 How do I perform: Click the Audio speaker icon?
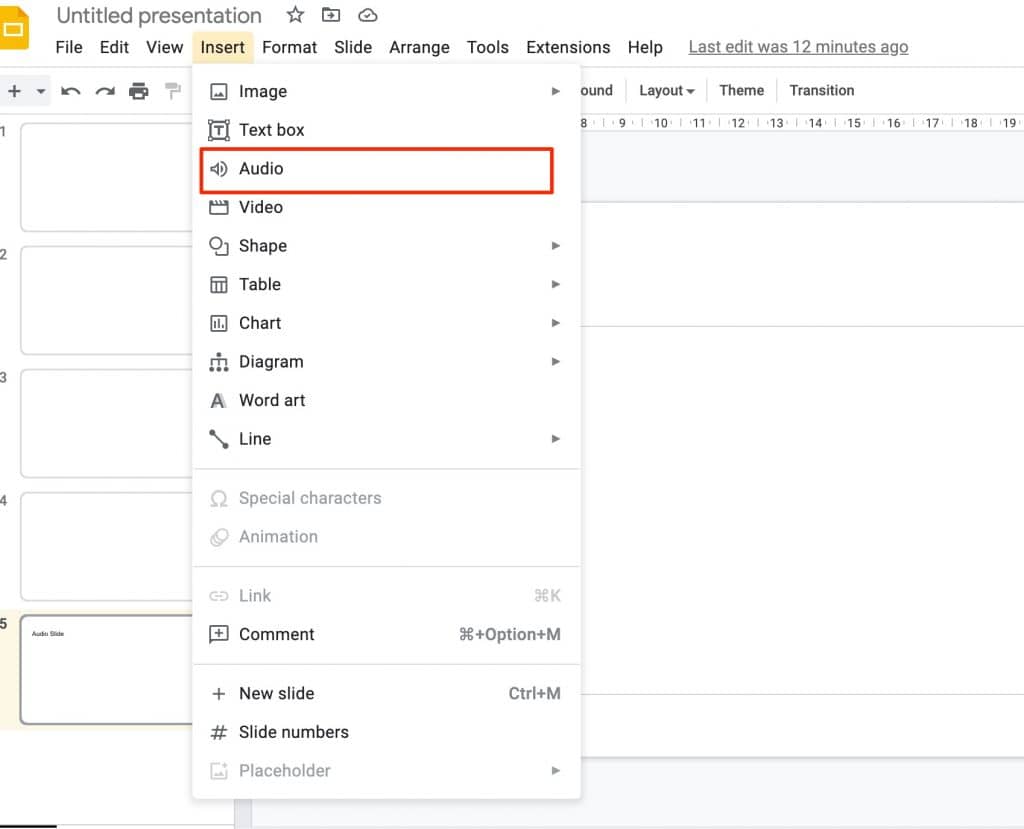pyautogui.click(x=219, y=169)
